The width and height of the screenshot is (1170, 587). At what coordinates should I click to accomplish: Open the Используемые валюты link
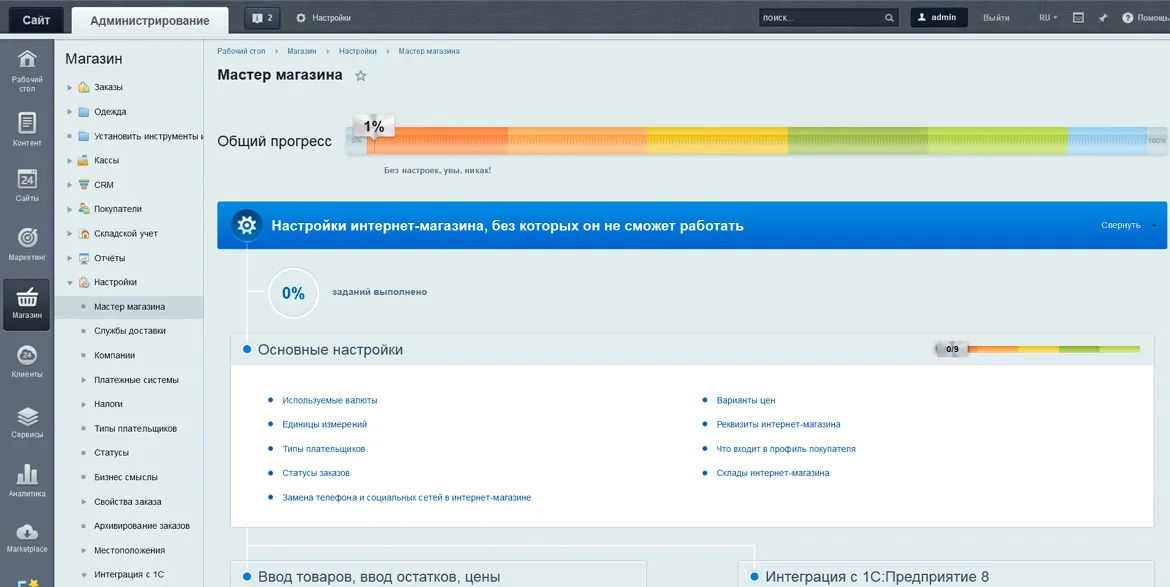click(x=330, y=401)
